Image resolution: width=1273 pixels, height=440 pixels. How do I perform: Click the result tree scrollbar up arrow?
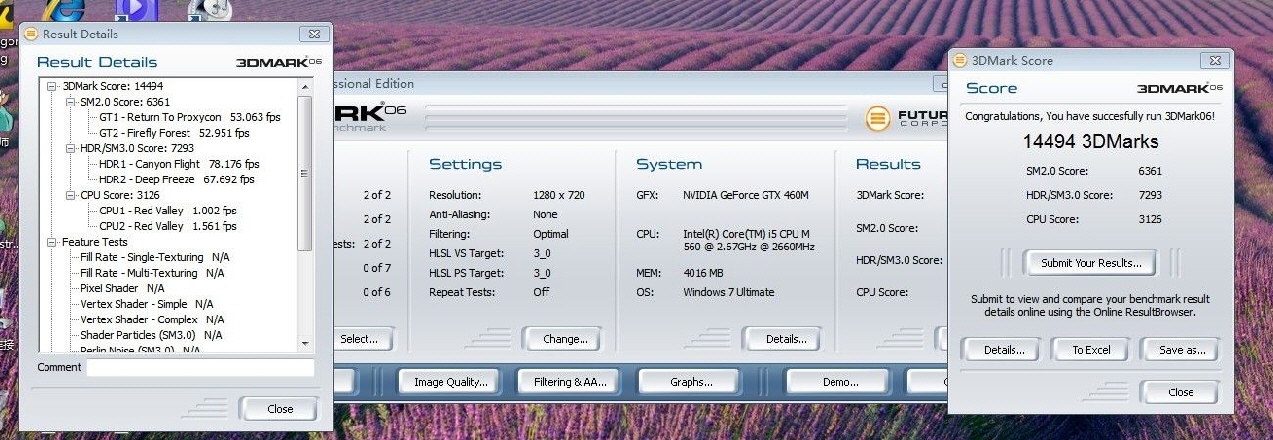coord(306,87)
